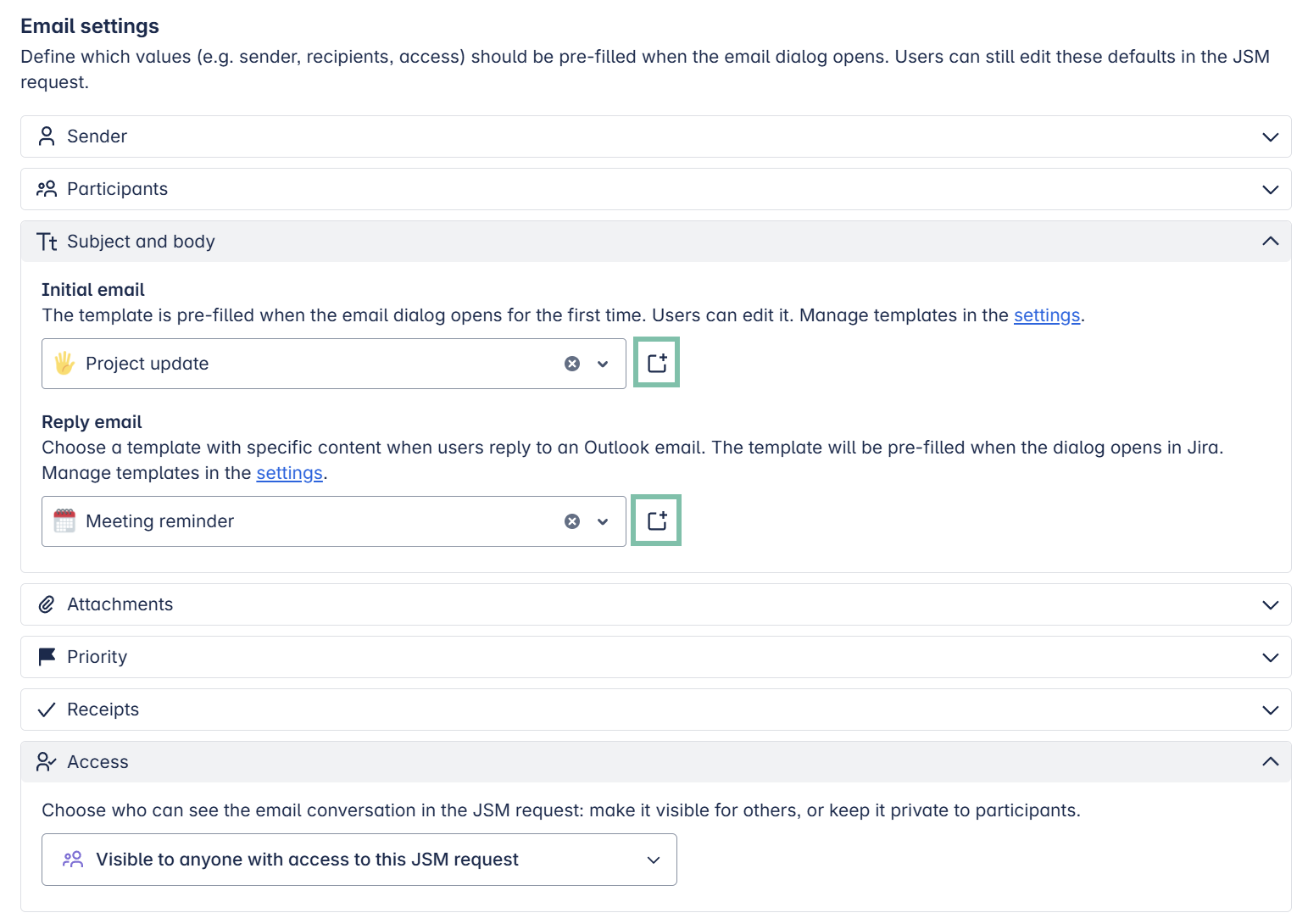Expand the Priority section chevron

coord(1270,658)
